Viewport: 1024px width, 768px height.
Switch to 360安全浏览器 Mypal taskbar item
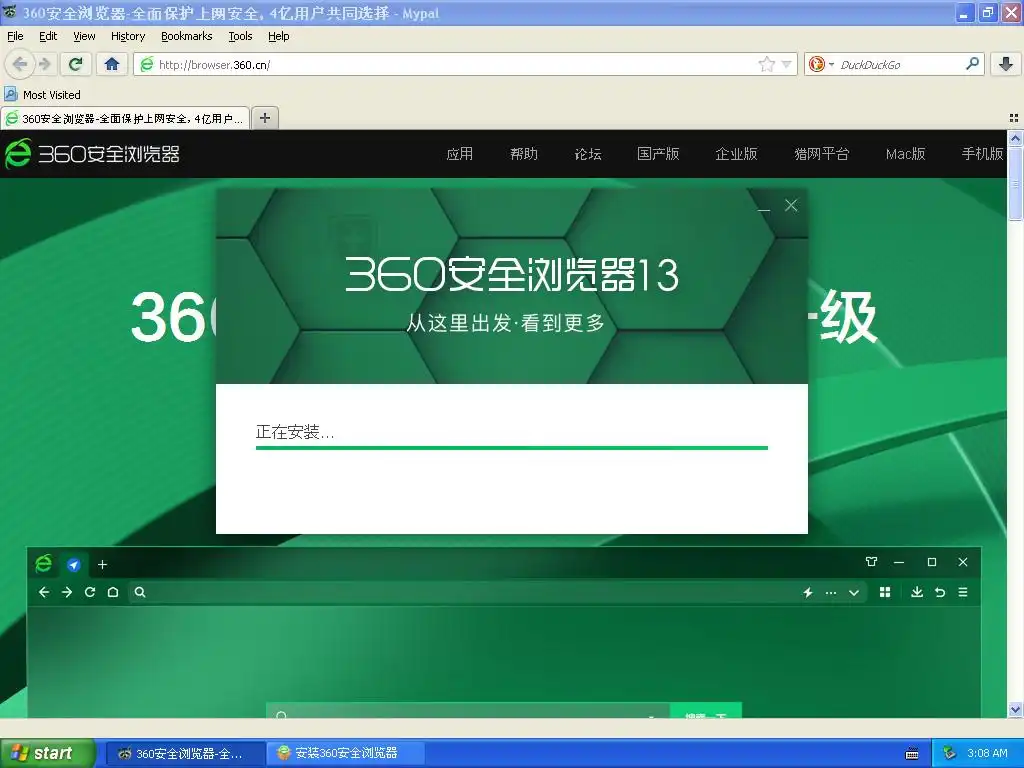click(185, 754)
